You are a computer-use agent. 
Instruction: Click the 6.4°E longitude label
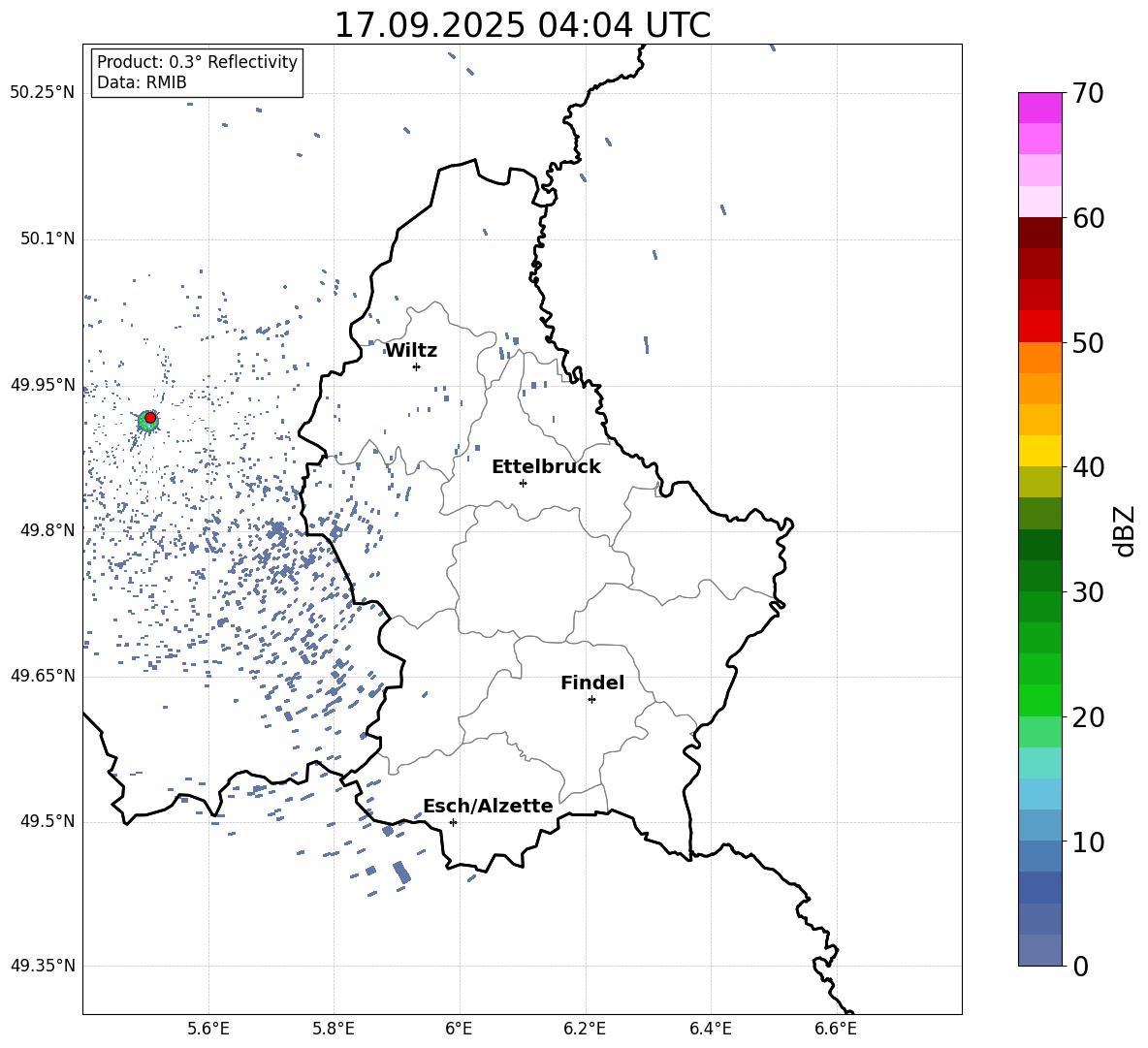tap(710, 1029)
